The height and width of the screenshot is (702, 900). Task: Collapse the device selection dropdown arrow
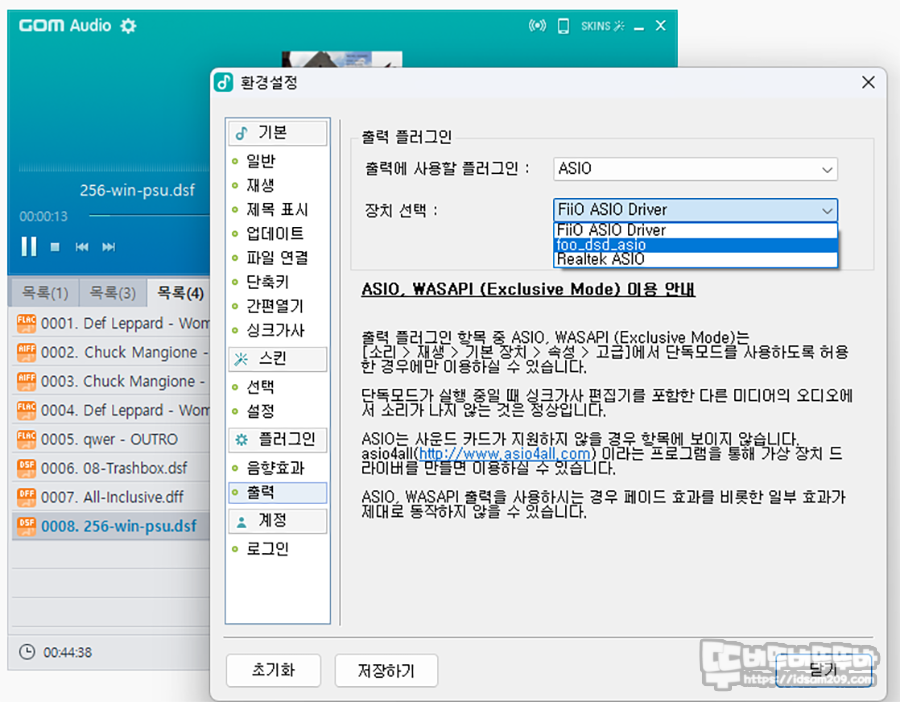(827, 211)
